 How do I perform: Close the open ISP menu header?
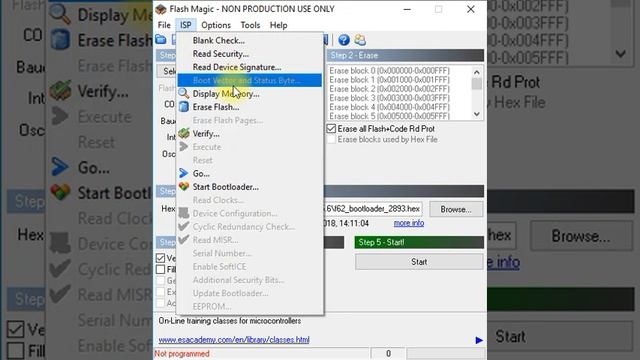click(x=186, y=25)
